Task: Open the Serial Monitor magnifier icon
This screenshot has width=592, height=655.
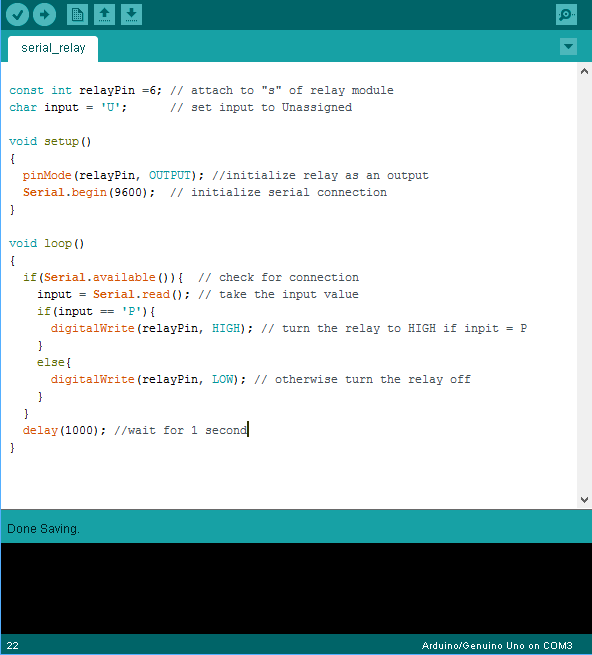Action: pos(566,15)
